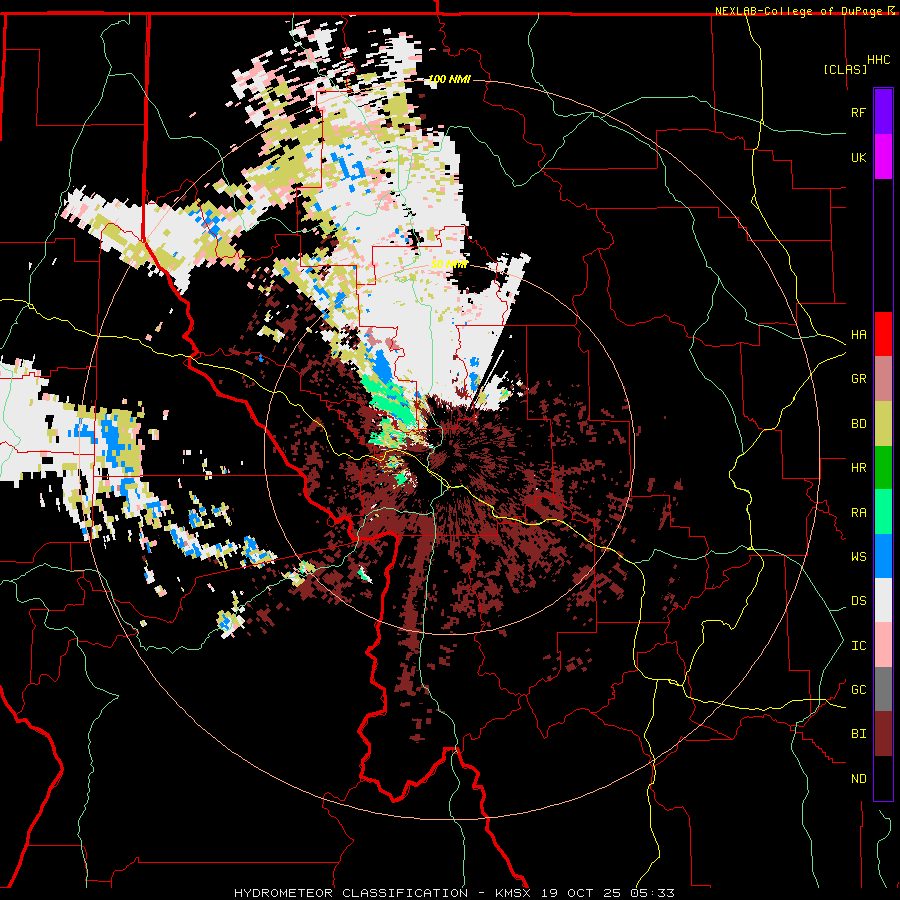Select the BI brown legend swatch
This screenshot has width=900, height=900.
click(883, 734)
